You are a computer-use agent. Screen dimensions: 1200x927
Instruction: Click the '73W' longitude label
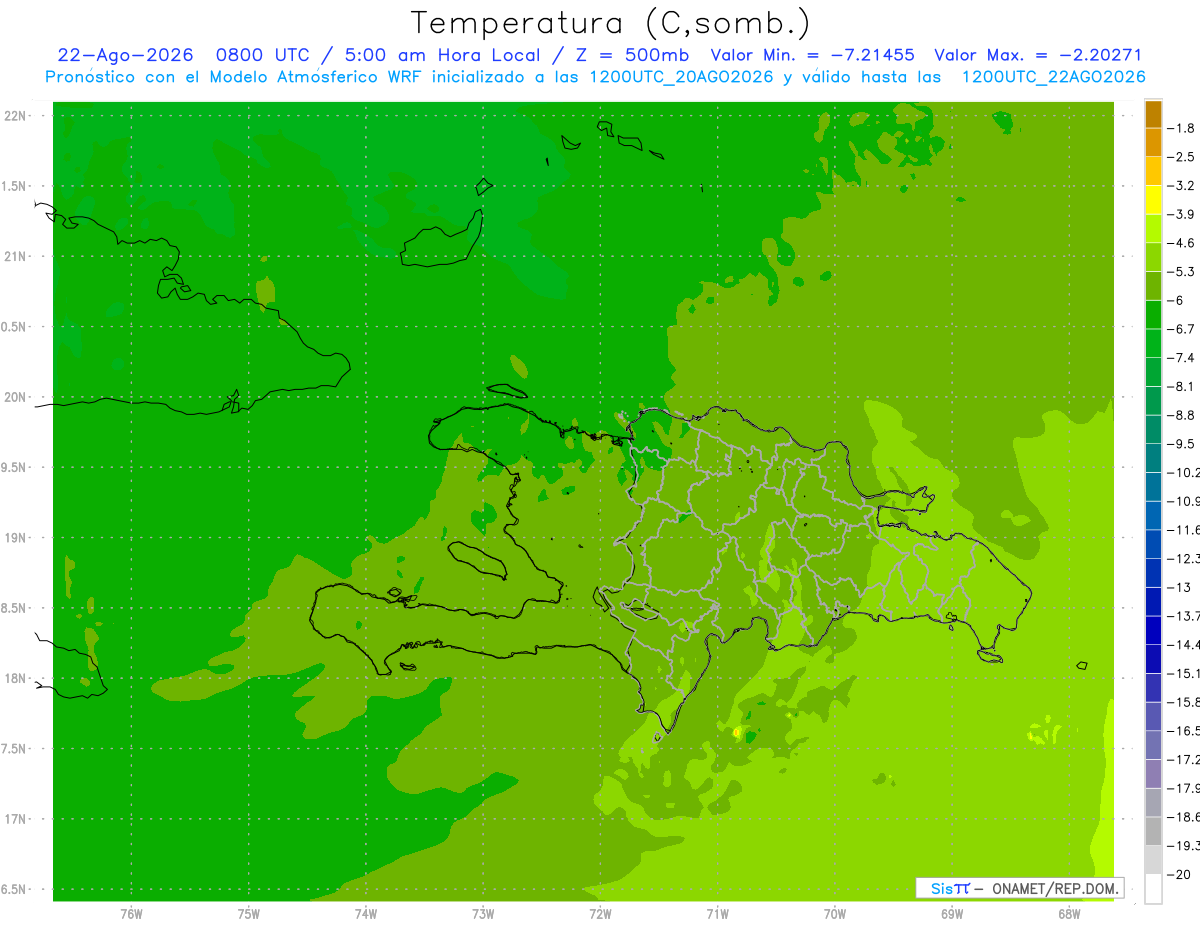pyautogui.click(x=483, y=914)
